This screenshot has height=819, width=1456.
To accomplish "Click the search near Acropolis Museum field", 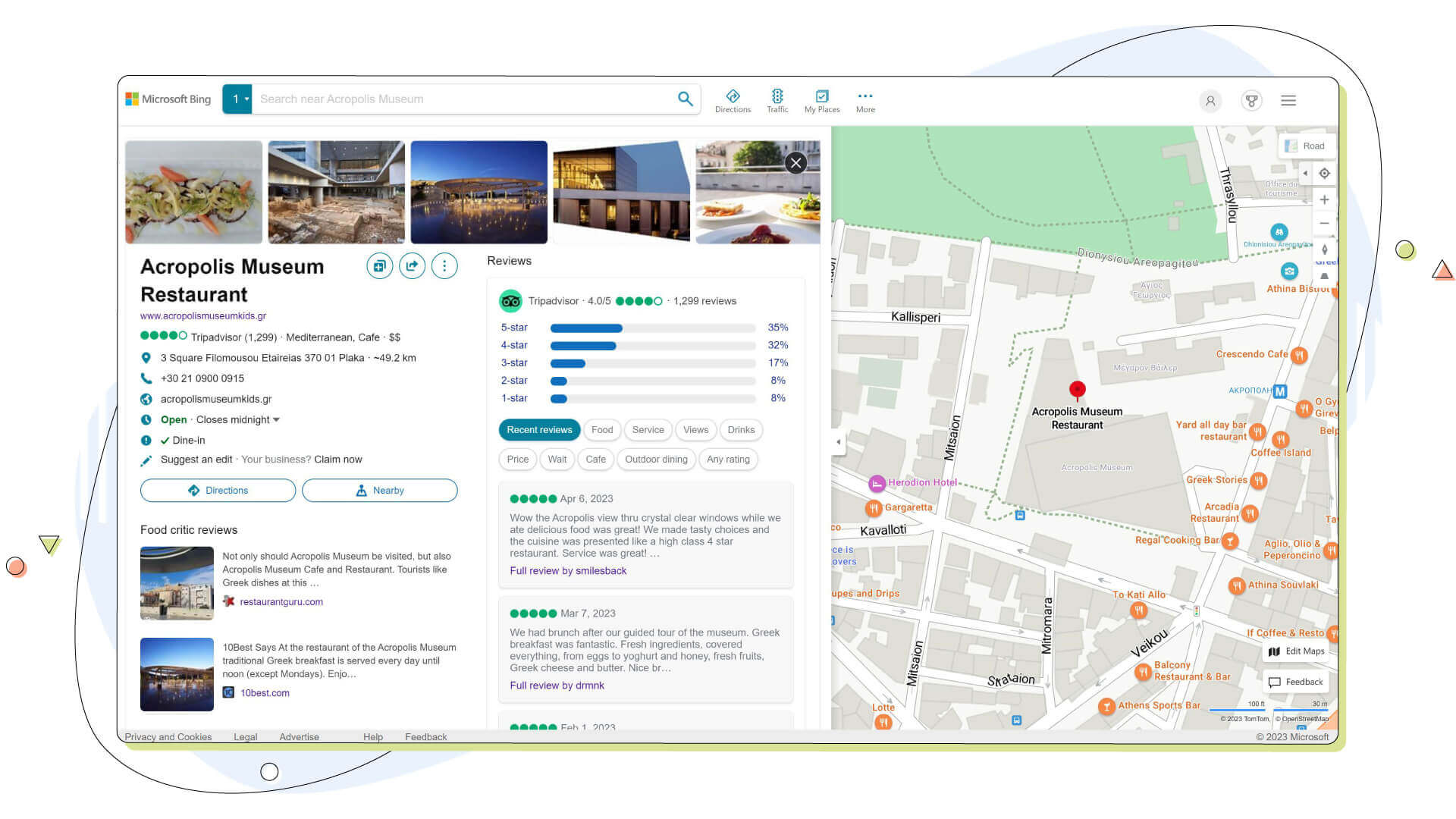I will pos(463,99).
